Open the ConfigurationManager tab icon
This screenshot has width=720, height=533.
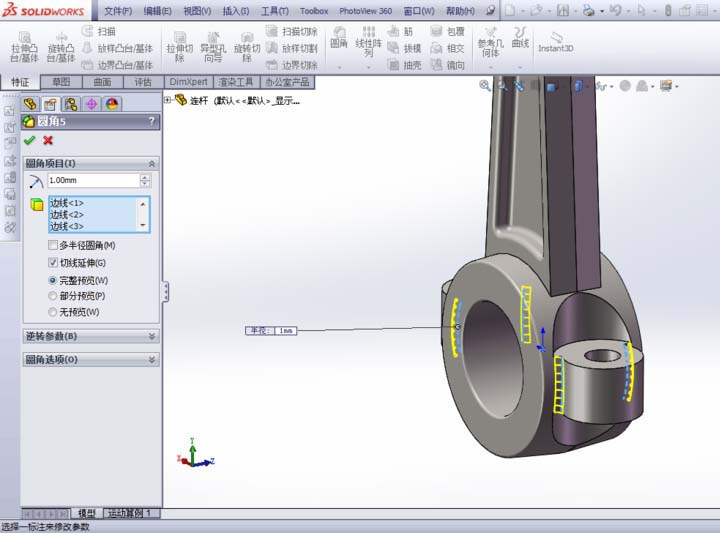[71, 104]
